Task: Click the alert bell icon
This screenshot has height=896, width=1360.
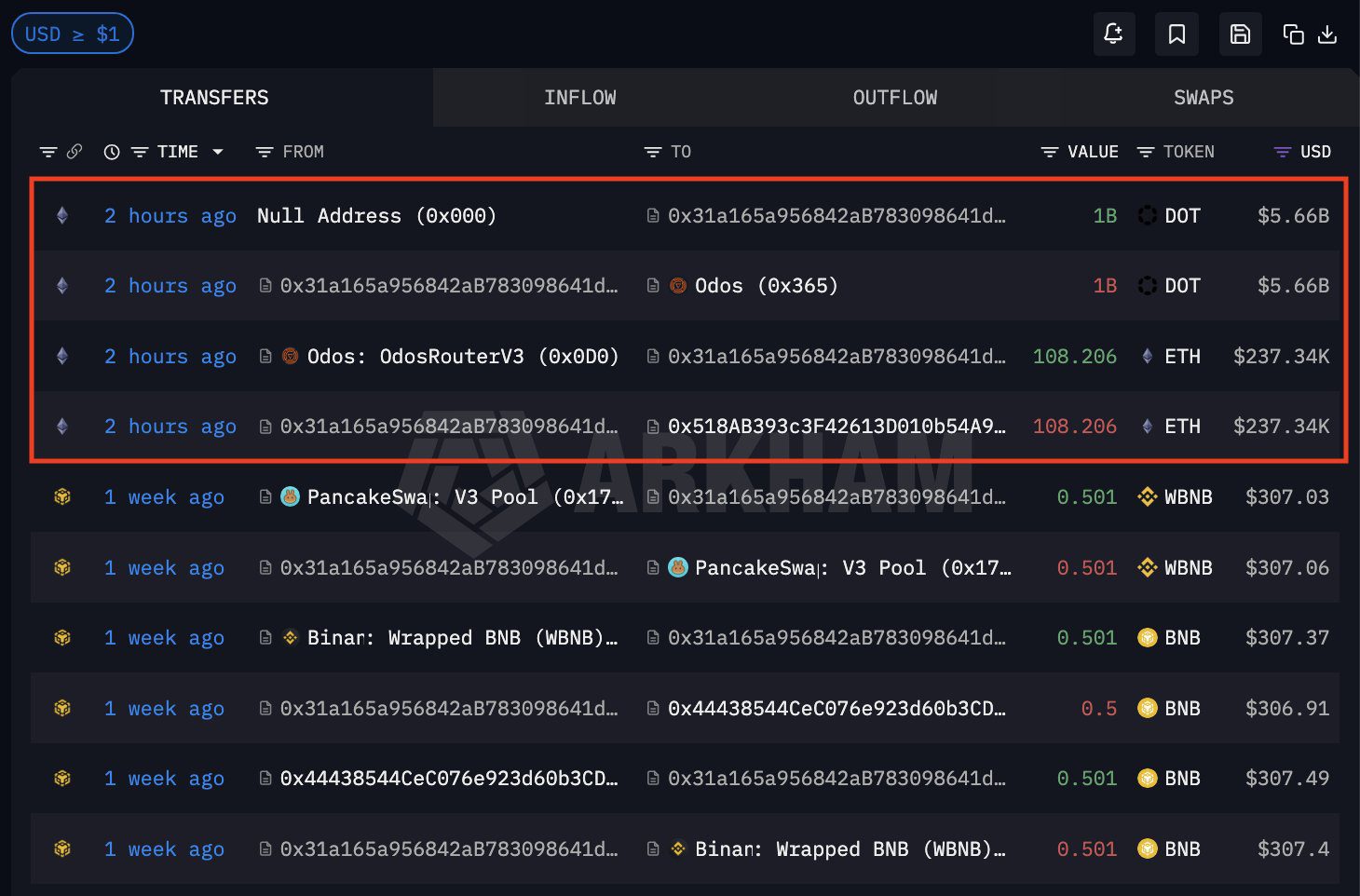Action: coord(1113,34)
